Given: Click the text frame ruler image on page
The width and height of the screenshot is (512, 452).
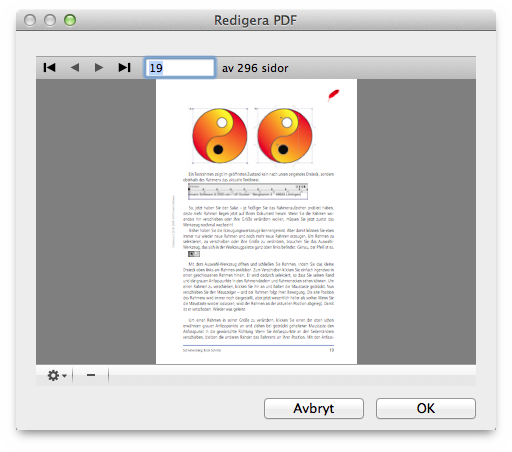Looking at the screenshot, I should pos(248,191).
